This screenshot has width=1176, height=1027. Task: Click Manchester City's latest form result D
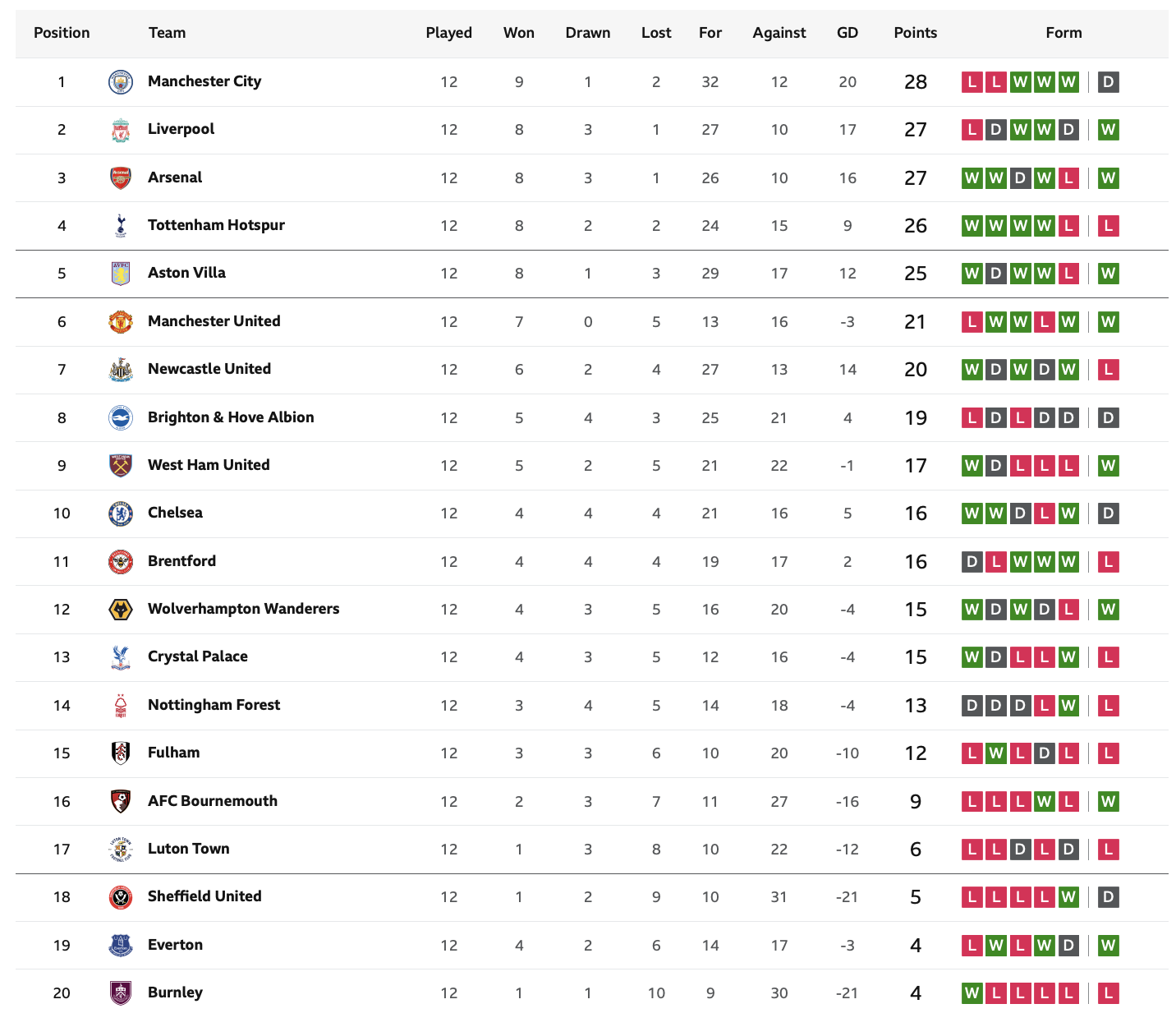[x=1108, y=81]
